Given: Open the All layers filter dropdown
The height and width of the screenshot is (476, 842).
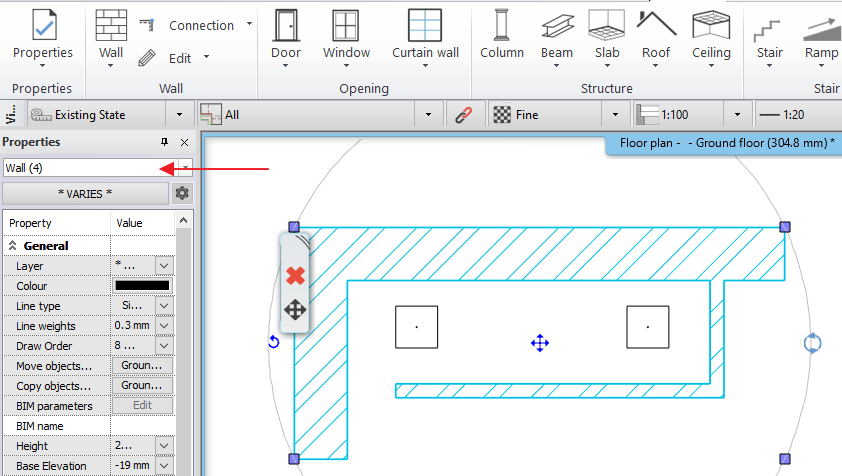Looking at the screenshot, I should 428,114.
